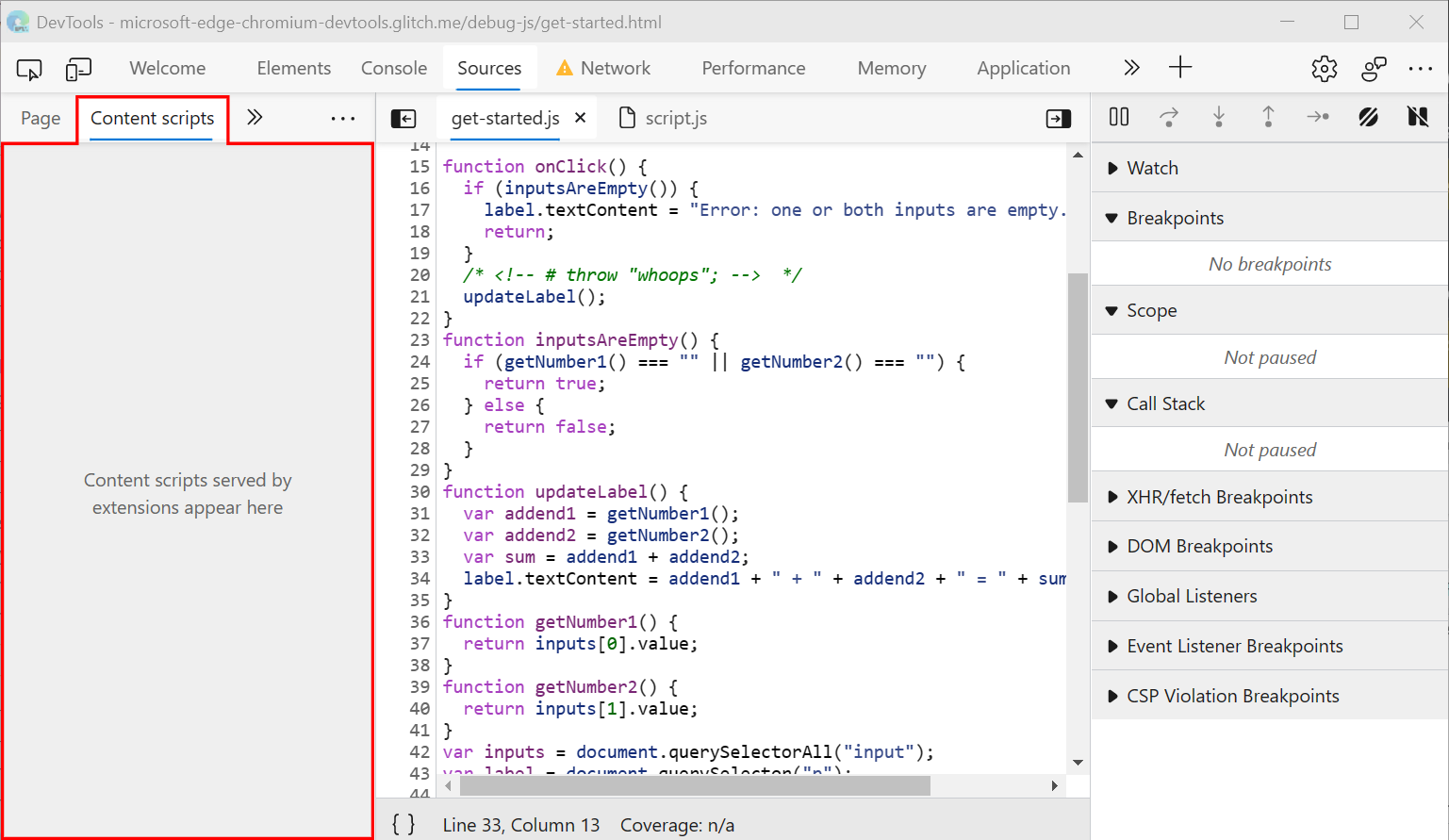1449x840 pixels.
Task: Click 'Line 33, Column 13' status text
Action: (520, 825)
